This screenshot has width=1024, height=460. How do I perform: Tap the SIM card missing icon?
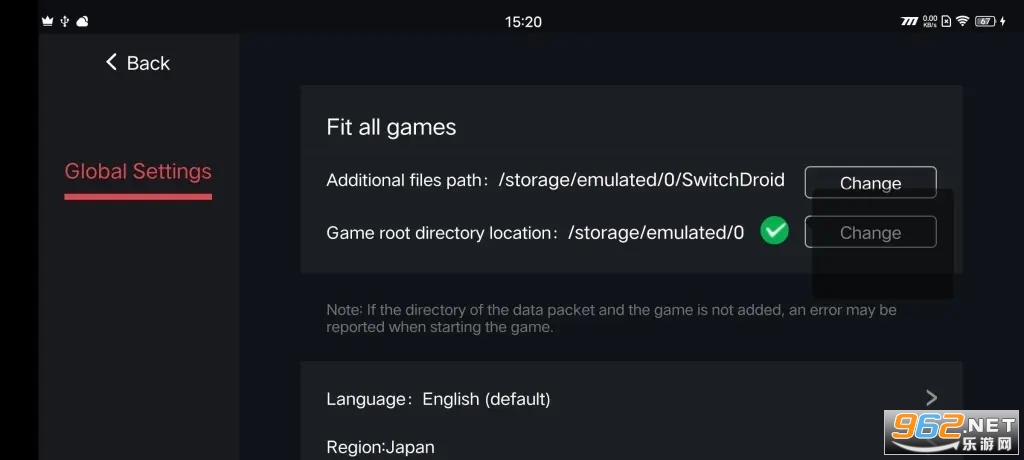946,21
